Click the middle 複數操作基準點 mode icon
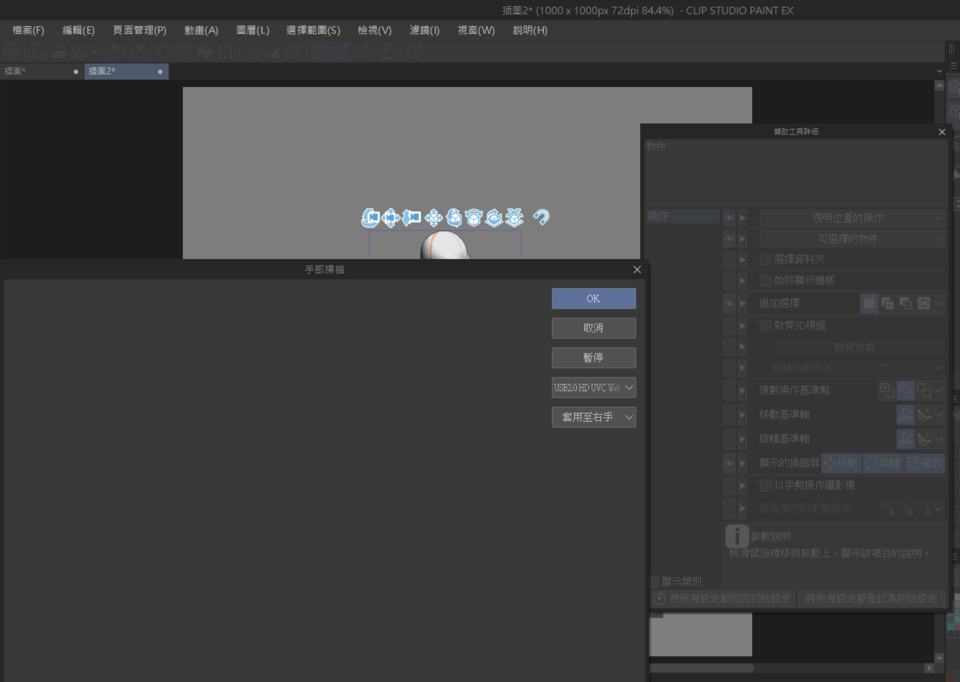 [x=907, y=390]
